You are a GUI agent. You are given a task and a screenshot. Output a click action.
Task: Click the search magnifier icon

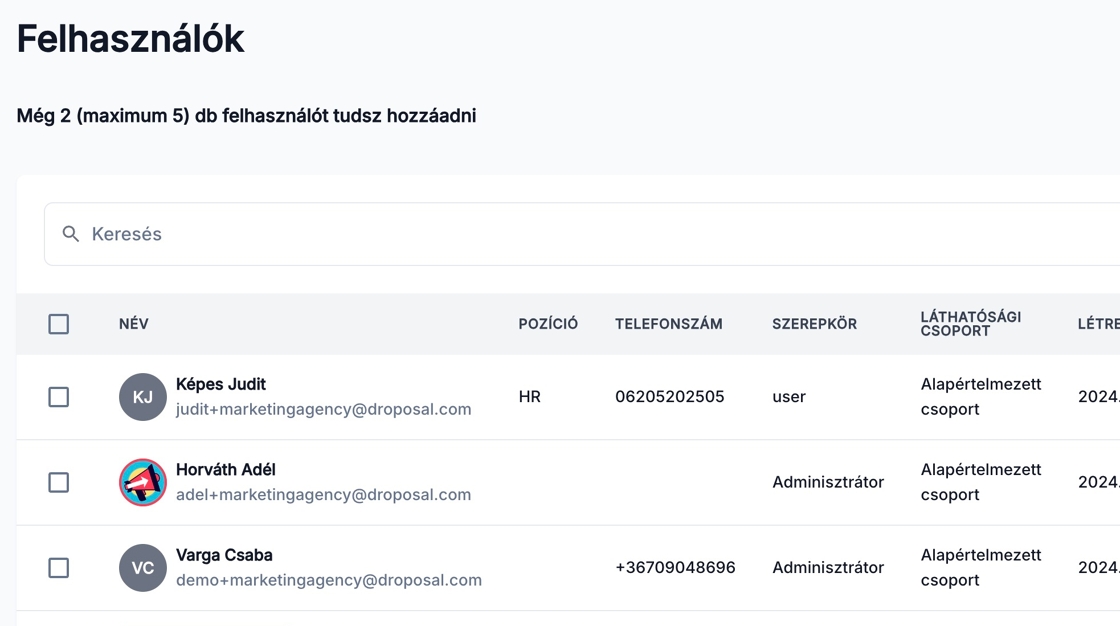point(71,234)
